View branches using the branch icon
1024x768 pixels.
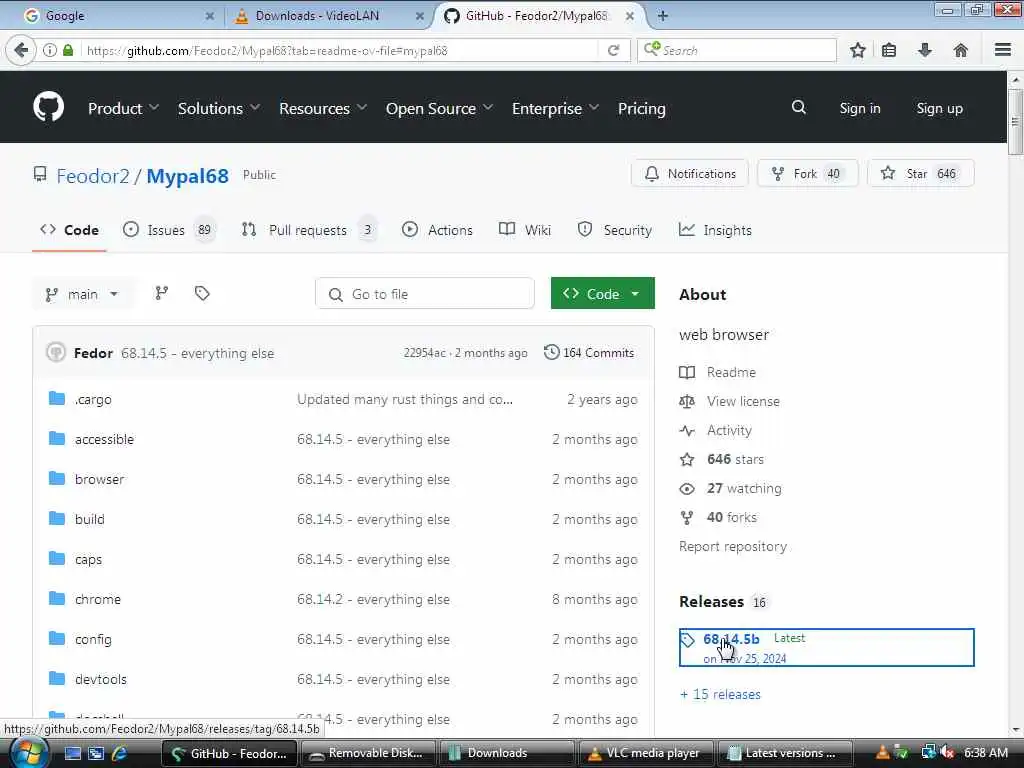point(161,294)
